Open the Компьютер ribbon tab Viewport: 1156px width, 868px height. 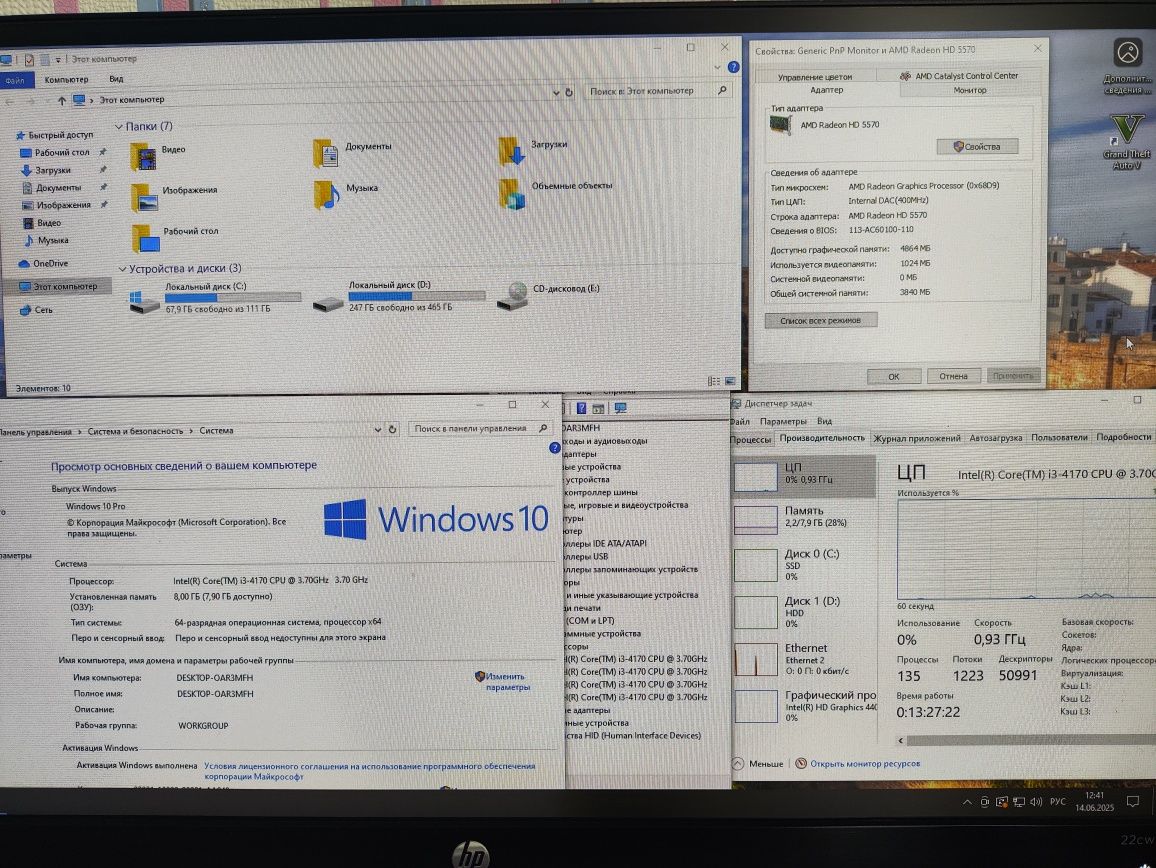pyautogui.click(x=66, y=80)
